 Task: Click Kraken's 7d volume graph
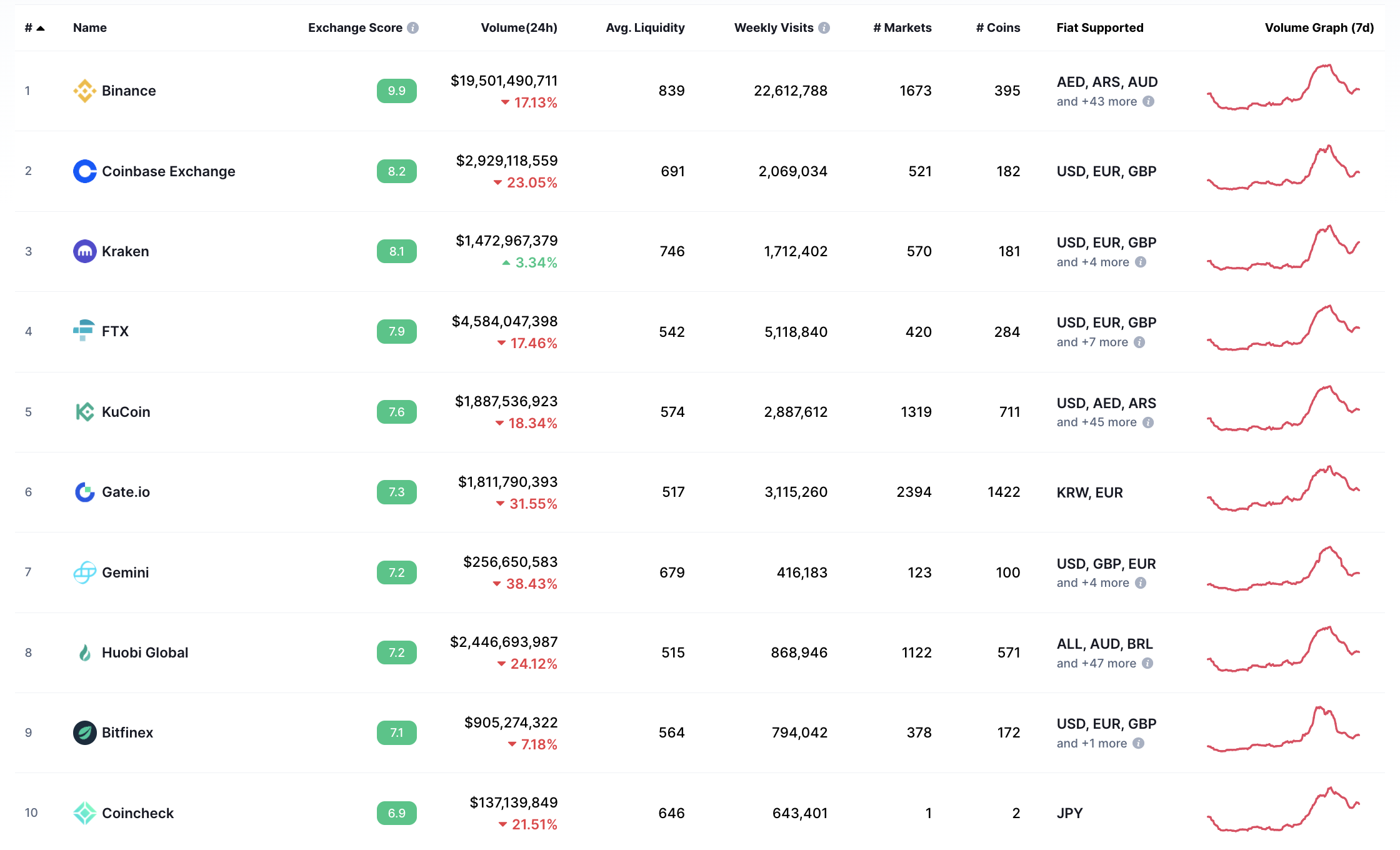(1283, 247)
